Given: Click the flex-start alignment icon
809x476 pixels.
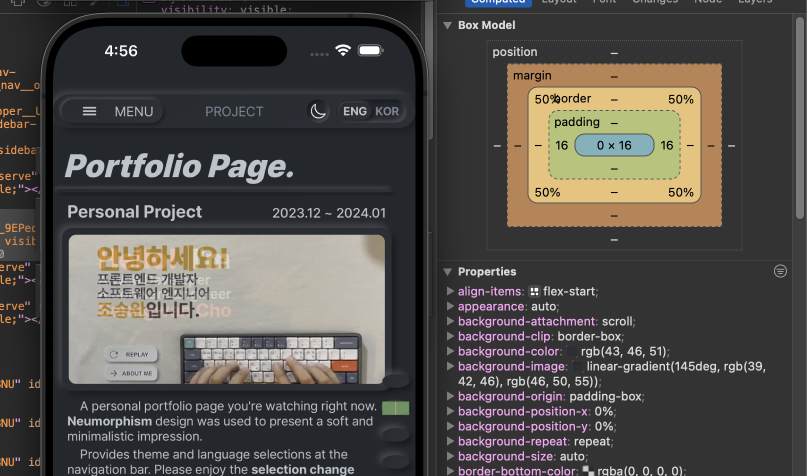Looking at the screenshot, I should click(535, 292).
